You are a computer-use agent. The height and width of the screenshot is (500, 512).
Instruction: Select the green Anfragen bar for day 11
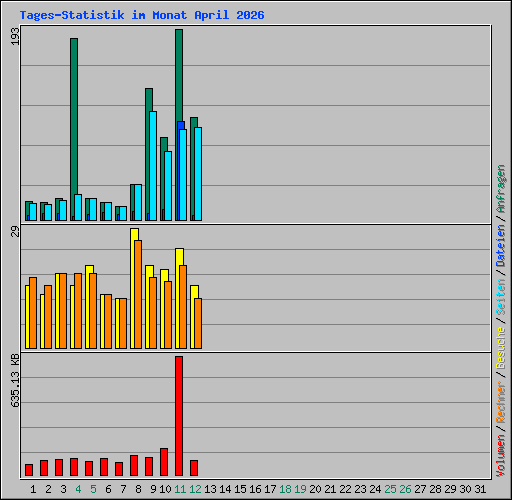[x=179, y=75]
